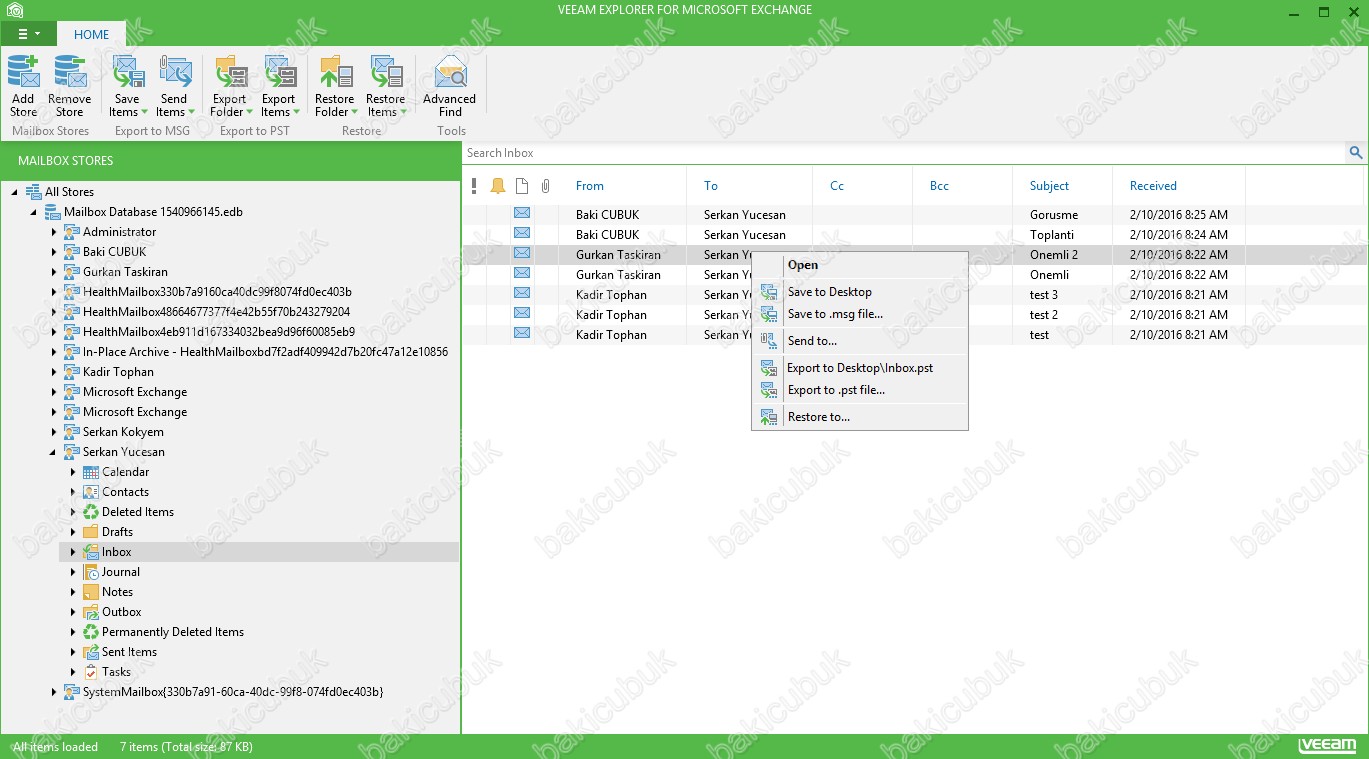Click the search magnifier icon
This screenshot has height=759, width=1369.
(1356, 153)
